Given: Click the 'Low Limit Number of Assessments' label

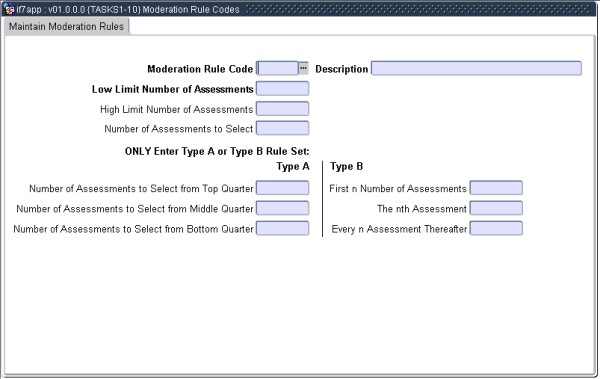Looking at the screenshot, I should (x=173, y=89).
